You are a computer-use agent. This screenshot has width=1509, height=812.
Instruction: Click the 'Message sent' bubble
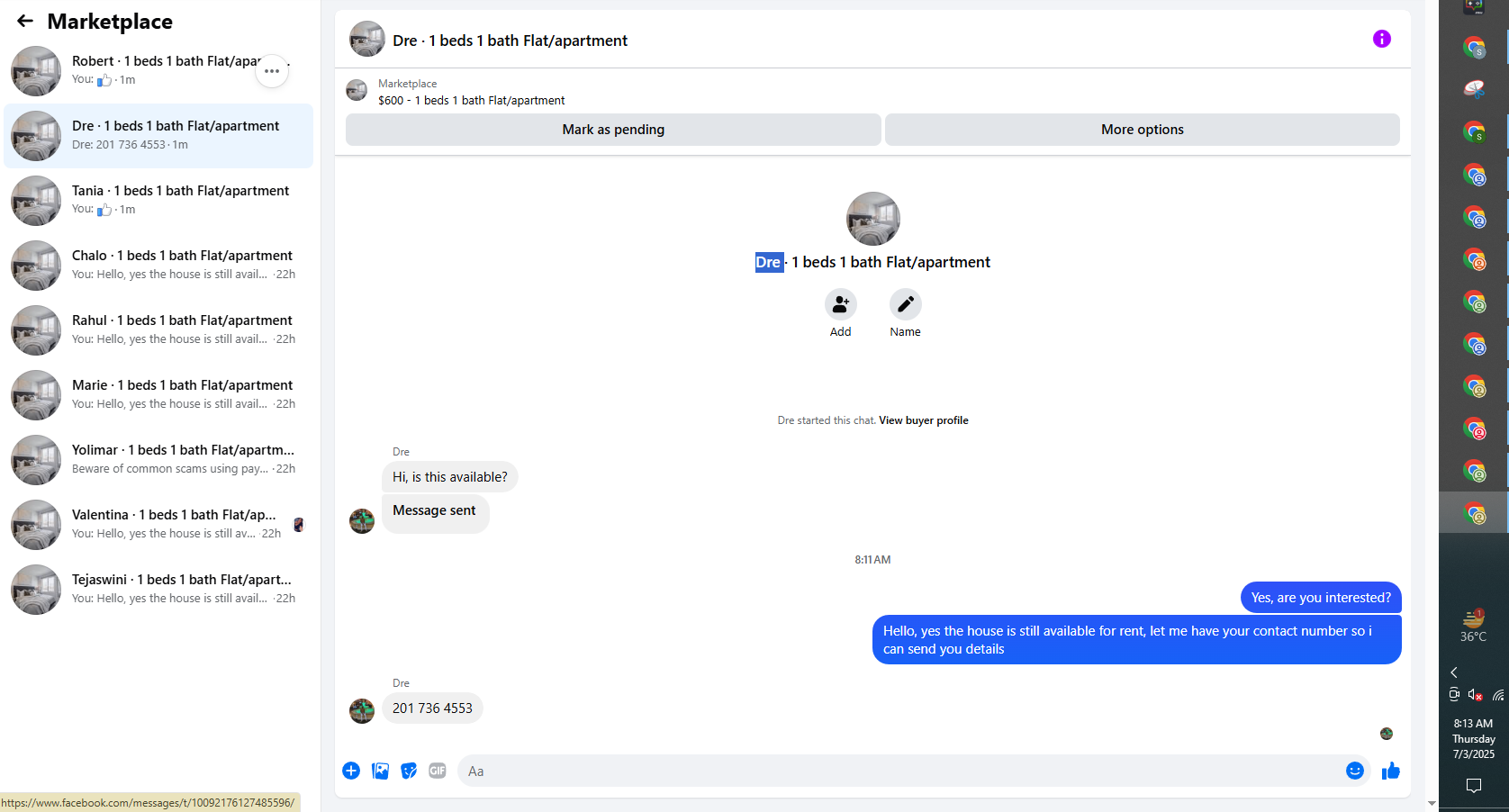pyautogui.click(x=435, y=513)
